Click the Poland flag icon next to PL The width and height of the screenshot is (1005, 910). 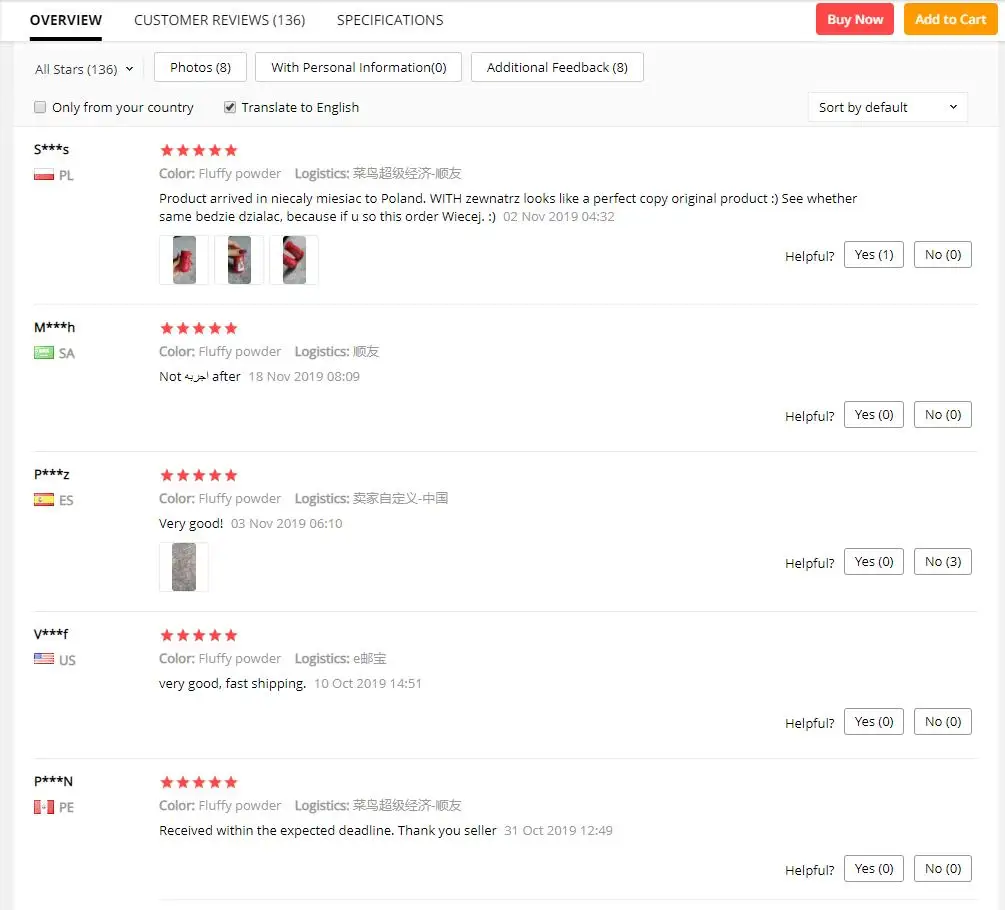click(44, 175)
